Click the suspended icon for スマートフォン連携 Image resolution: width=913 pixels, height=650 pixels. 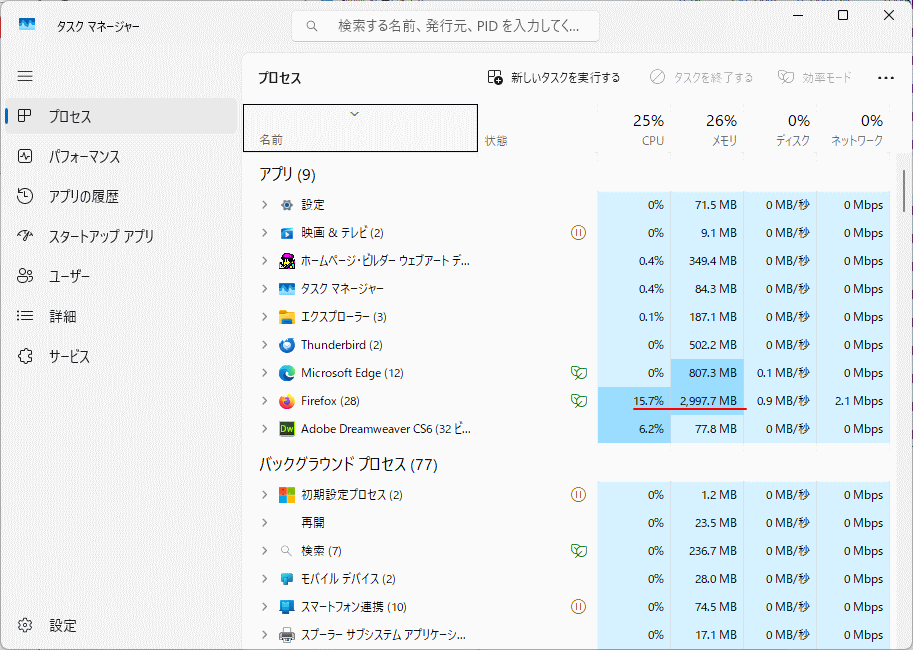578,607
